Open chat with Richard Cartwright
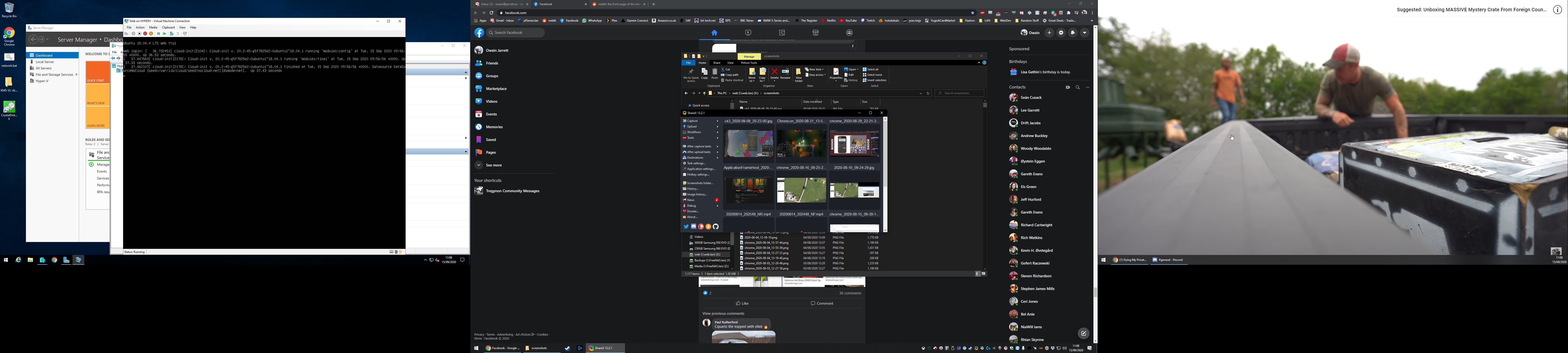1568x353 pixels. (x=1036, y=225)
